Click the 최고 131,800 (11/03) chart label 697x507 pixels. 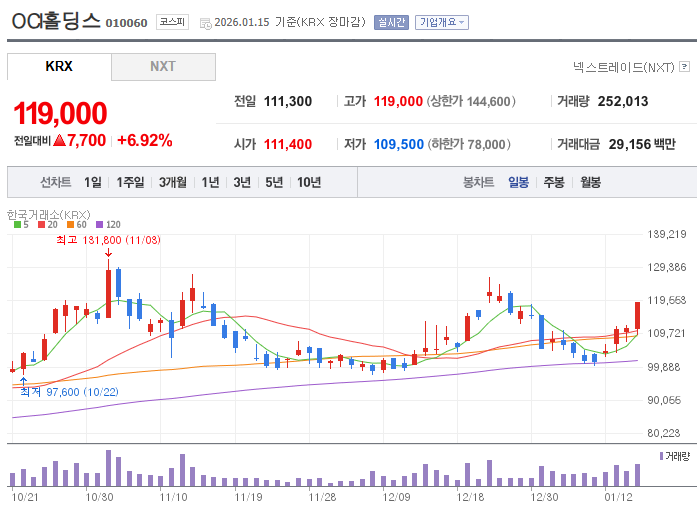click(x=108, y=240)
